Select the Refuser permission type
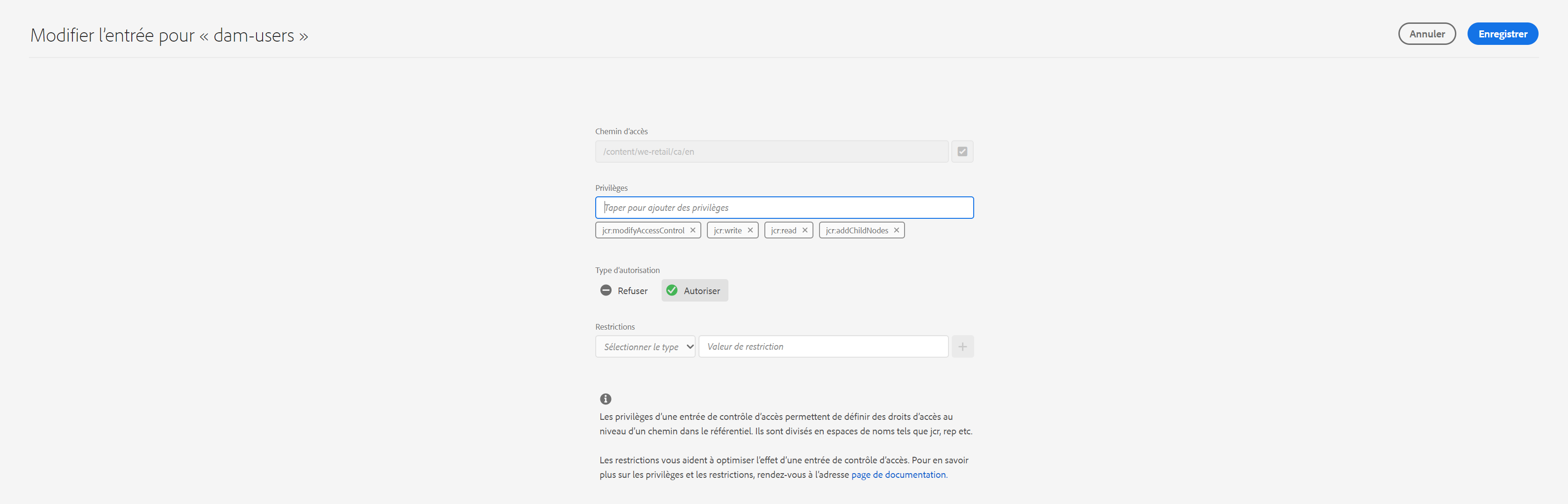The width and height of the screenshot is (1568, 504). coord(624,291)
